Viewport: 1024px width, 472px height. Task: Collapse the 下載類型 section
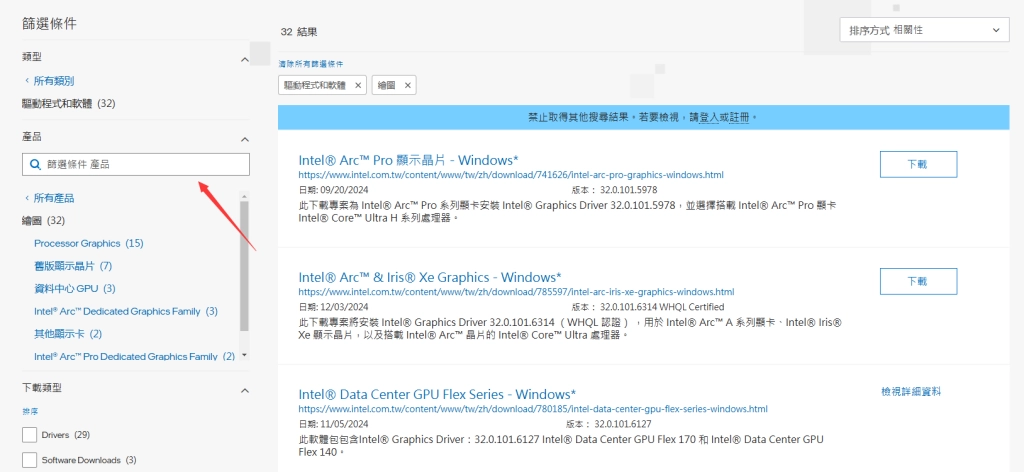(x=245, y=390)
